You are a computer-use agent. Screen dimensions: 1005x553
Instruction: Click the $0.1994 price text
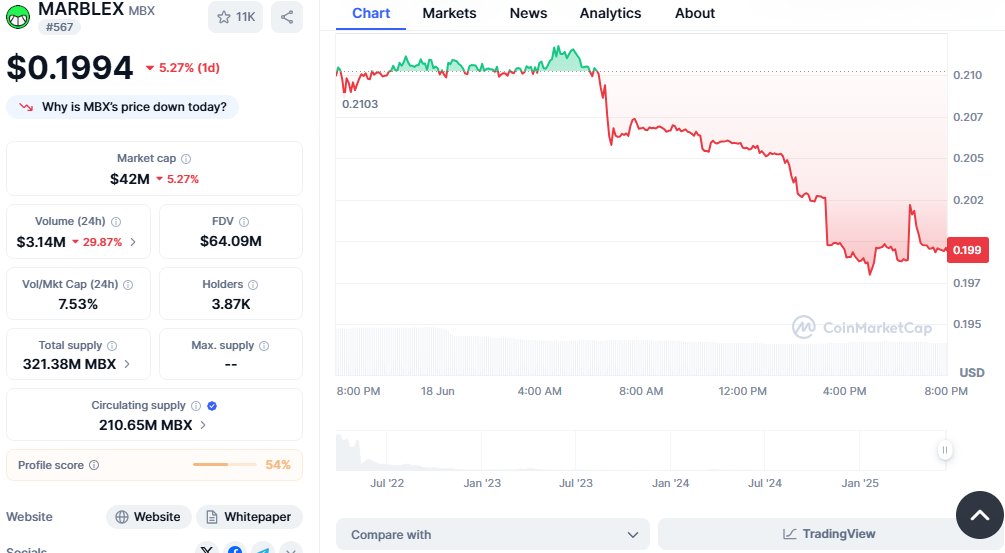(x=70, y=68)
